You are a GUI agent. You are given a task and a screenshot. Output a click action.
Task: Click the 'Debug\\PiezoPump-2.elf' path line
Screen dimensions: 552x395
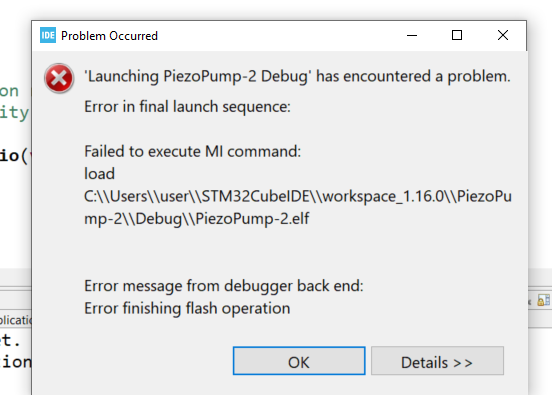[196, 219]
